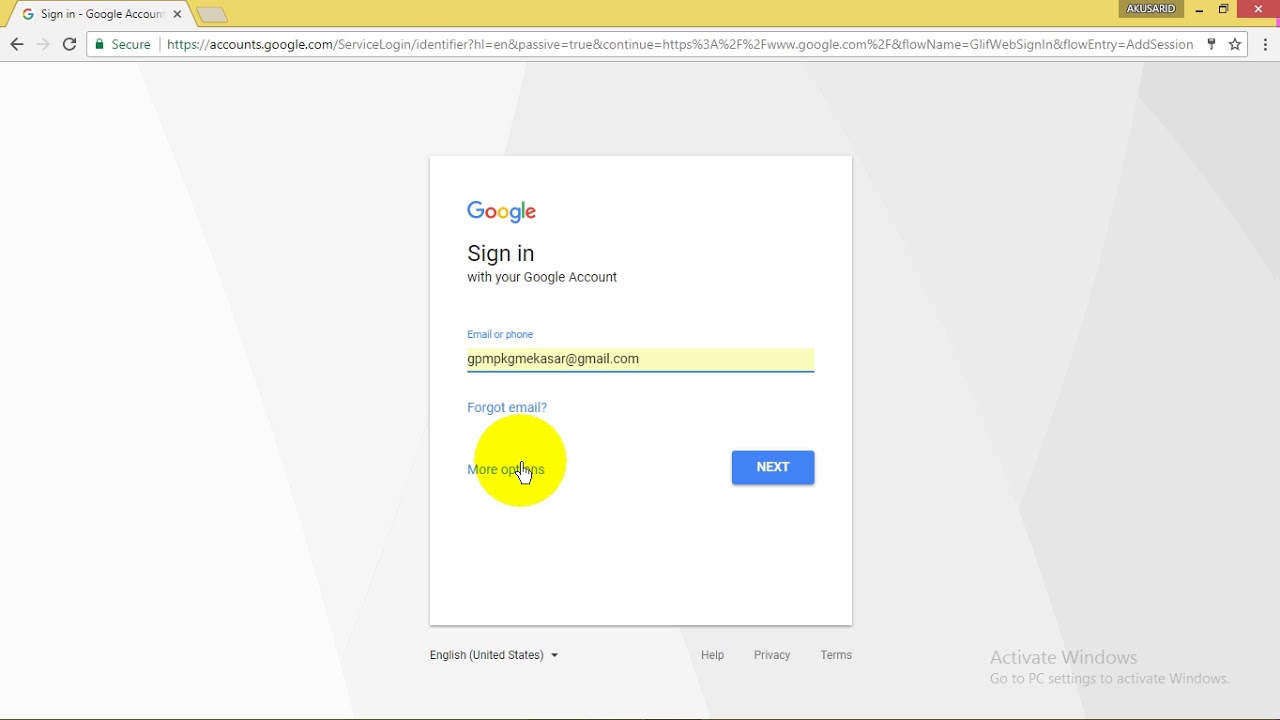Open the Terms link in footer

pyautogui.click(x=836, y=655)
